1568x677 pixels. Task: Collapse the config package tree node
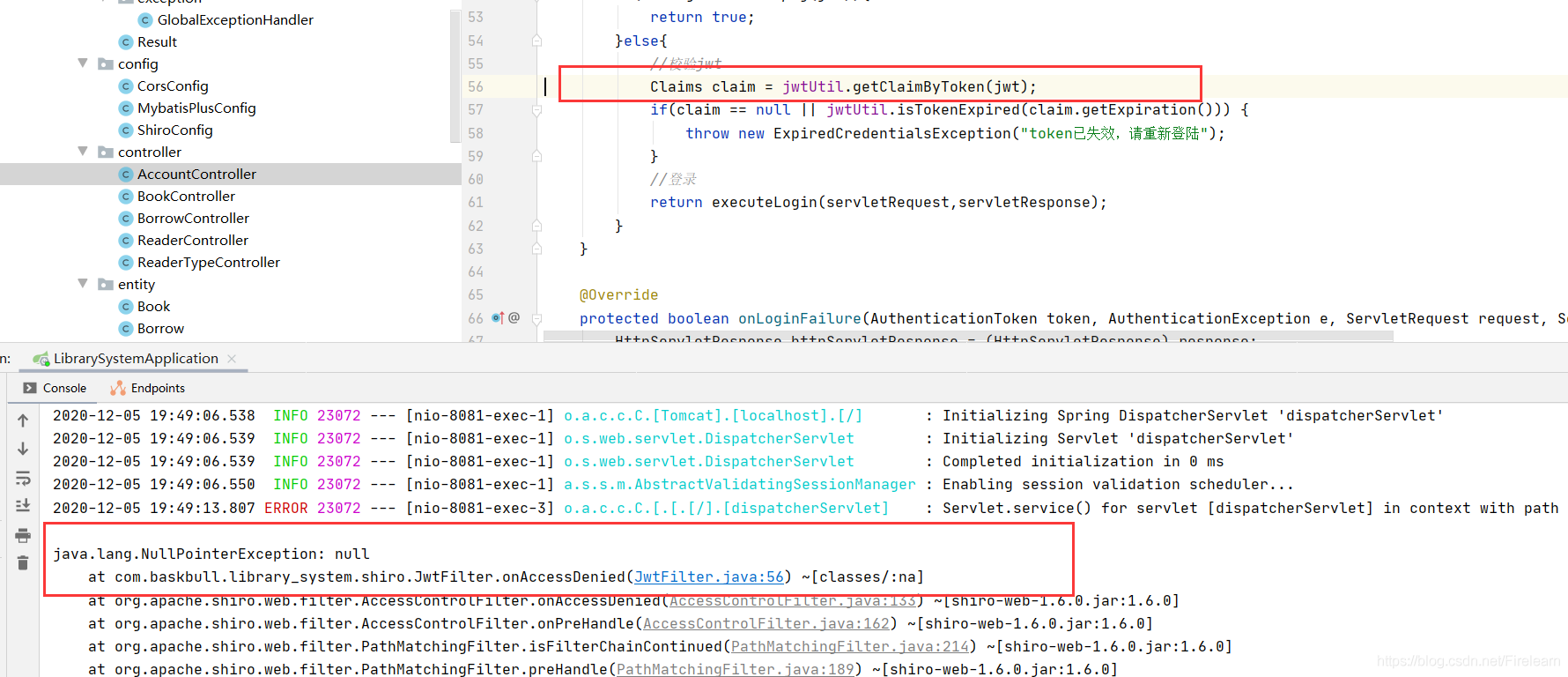83,63
